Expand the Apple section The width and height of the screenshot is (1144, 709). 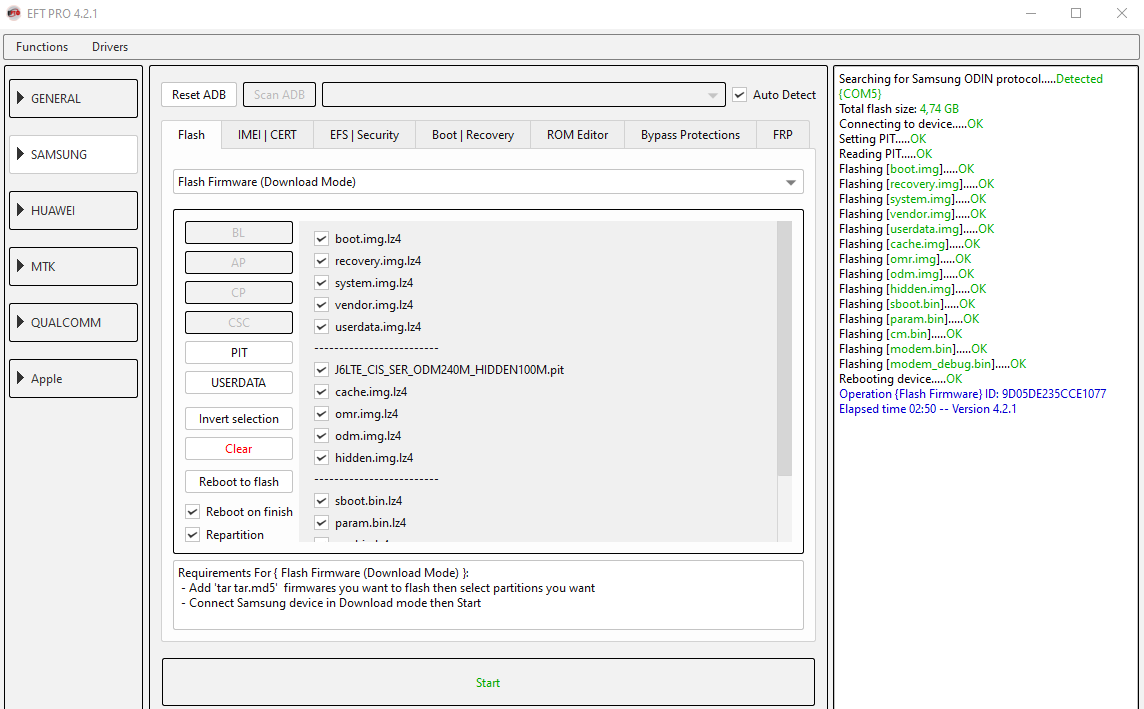tap(73, 379)
